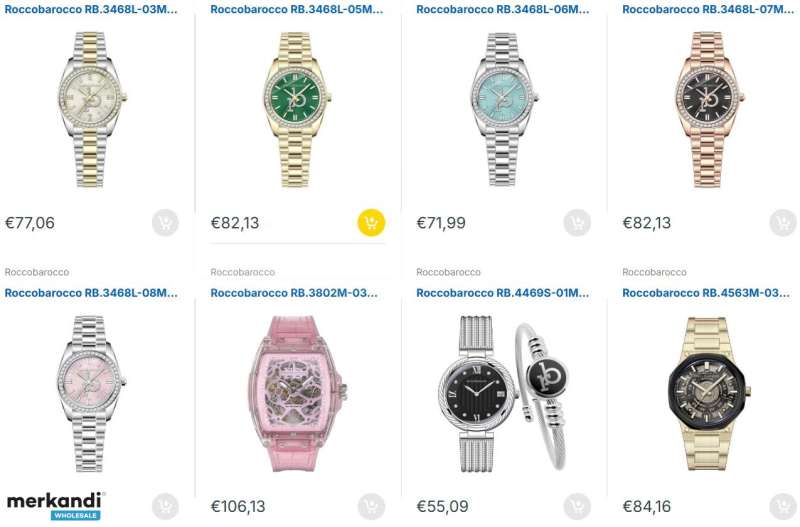Screen dimensions: 800x527
Task: Open the Roccobarocco RB.4563M-03 product link
Action: point(706,293)
